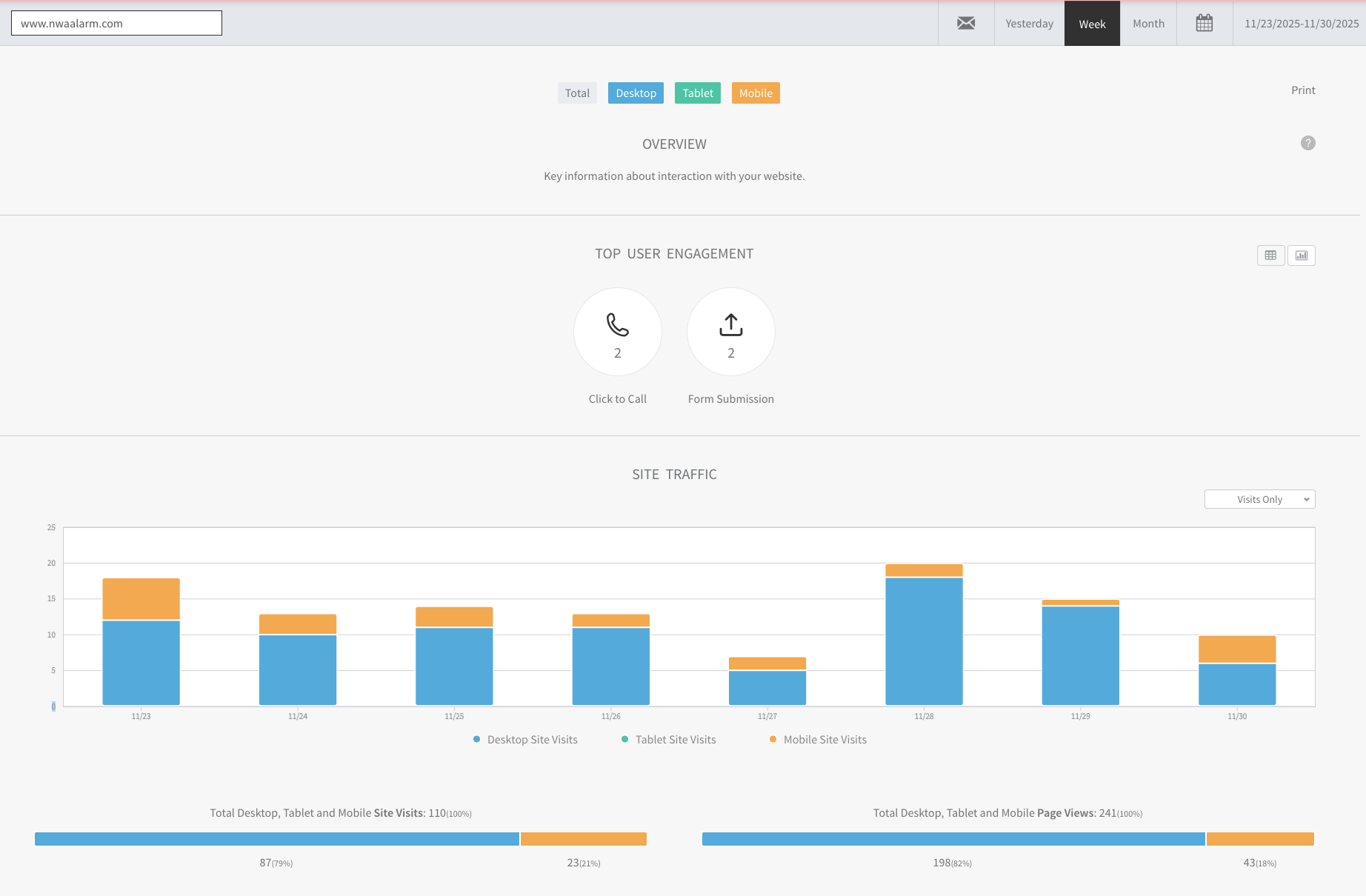Open the calendar date picker icon
Image resolution: width=1366 pixels, height=896 pixels.
1205,24
